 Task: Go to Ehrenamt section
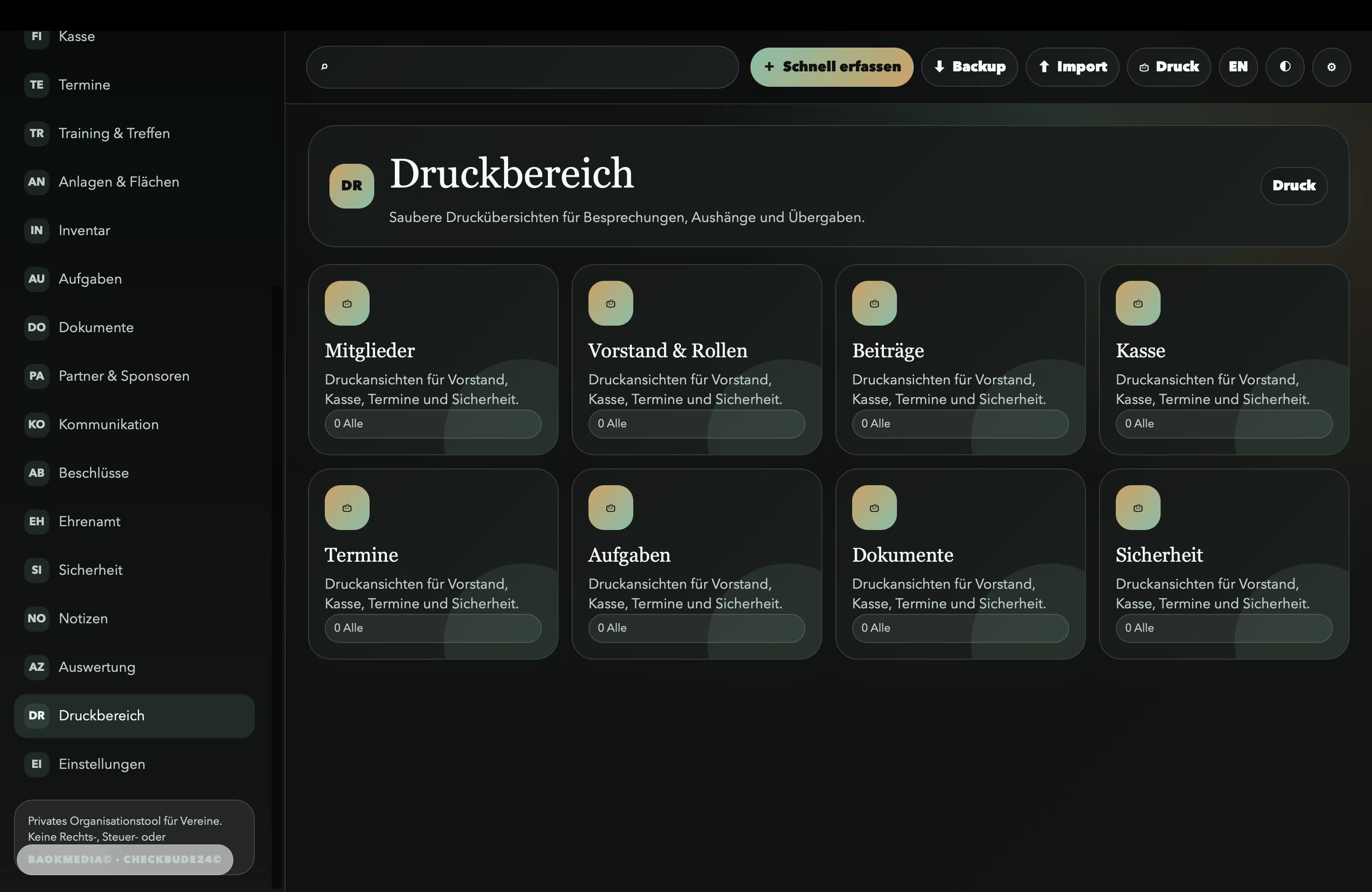[134, 522]
